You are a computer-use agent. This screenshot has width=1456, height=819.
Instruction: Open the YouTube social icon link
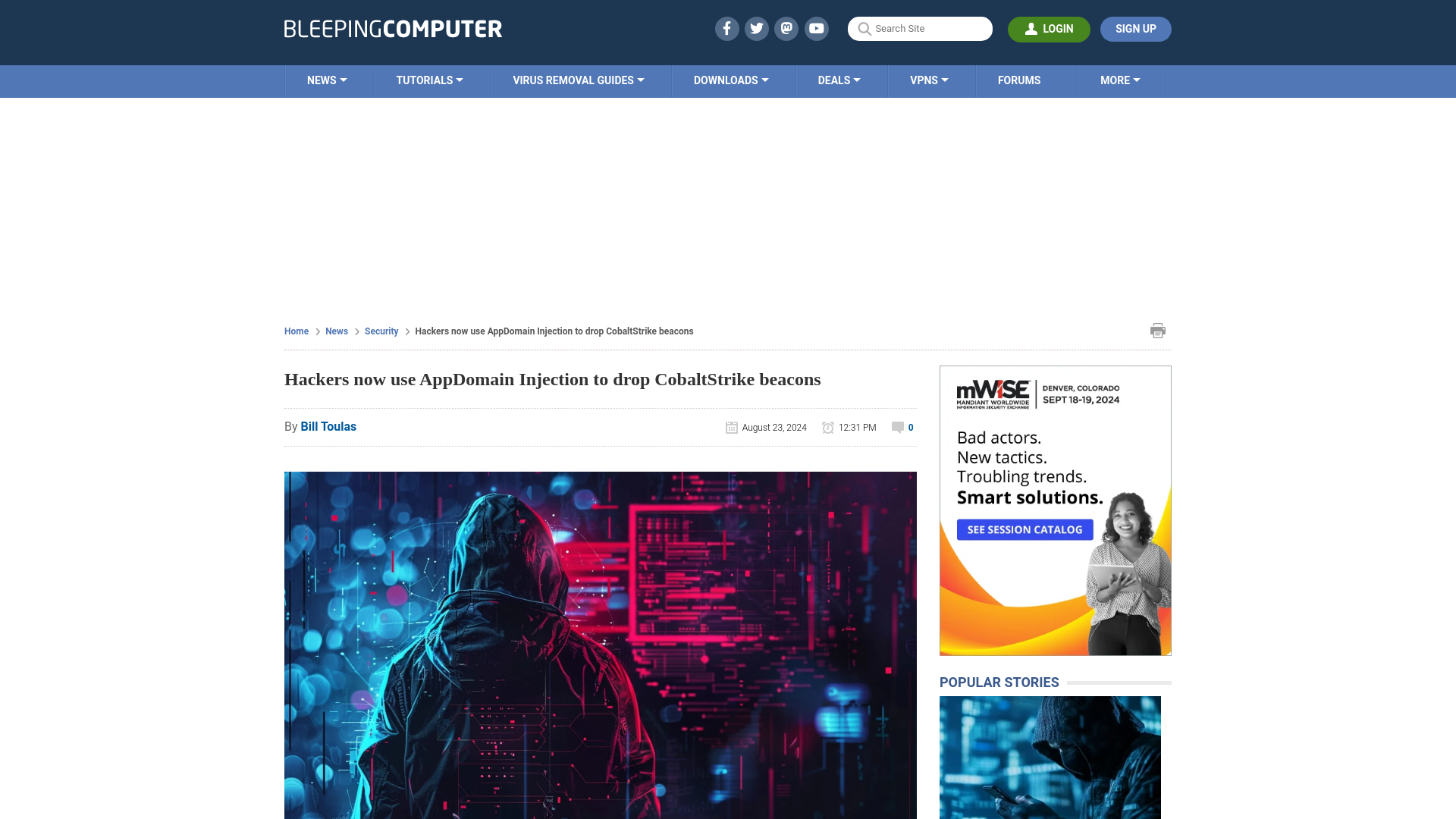pyautogui.click(x=817, y=28)
